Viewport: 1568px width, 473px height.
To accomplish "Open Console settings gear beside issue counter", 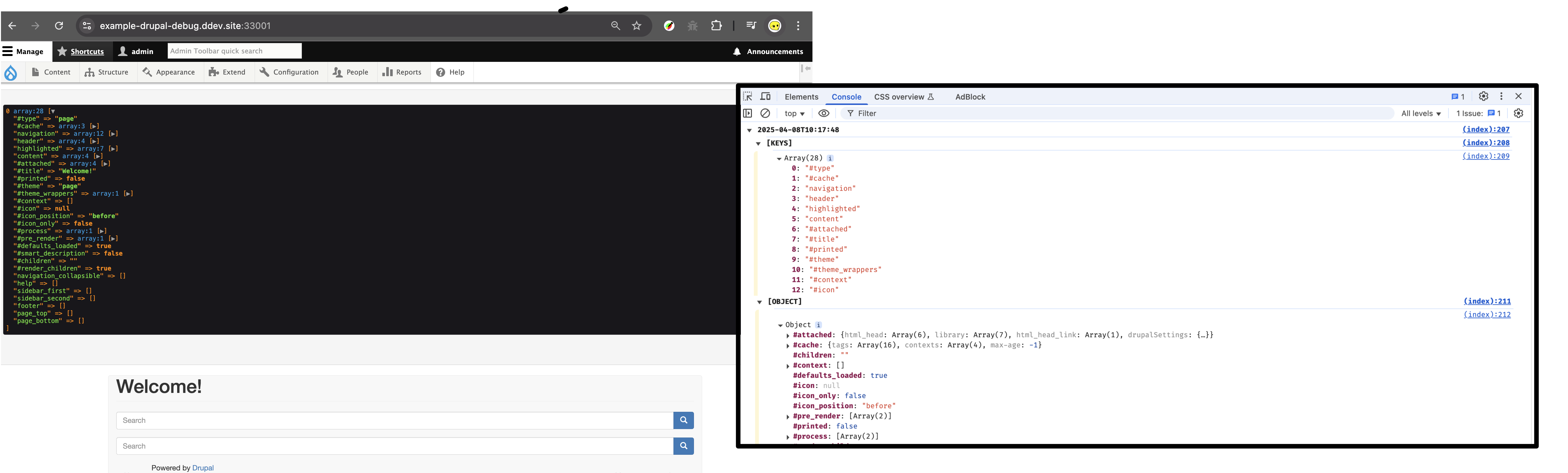I will pyautogui.click(x=1519, y=113).
